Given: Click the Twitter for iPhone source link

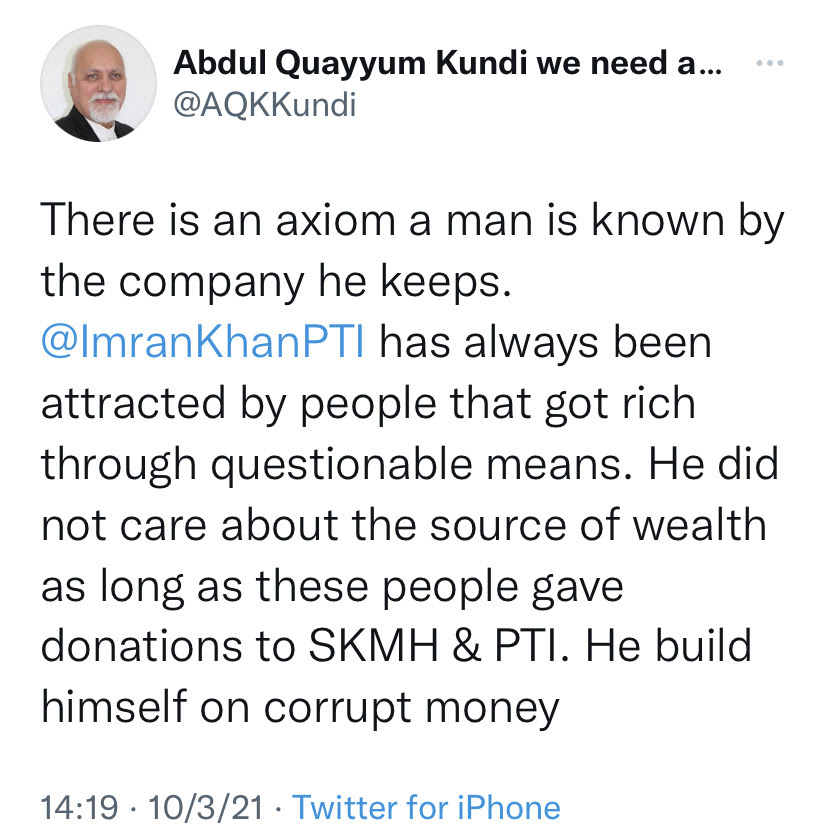Looking at the screenshot, I should point(426,807).
